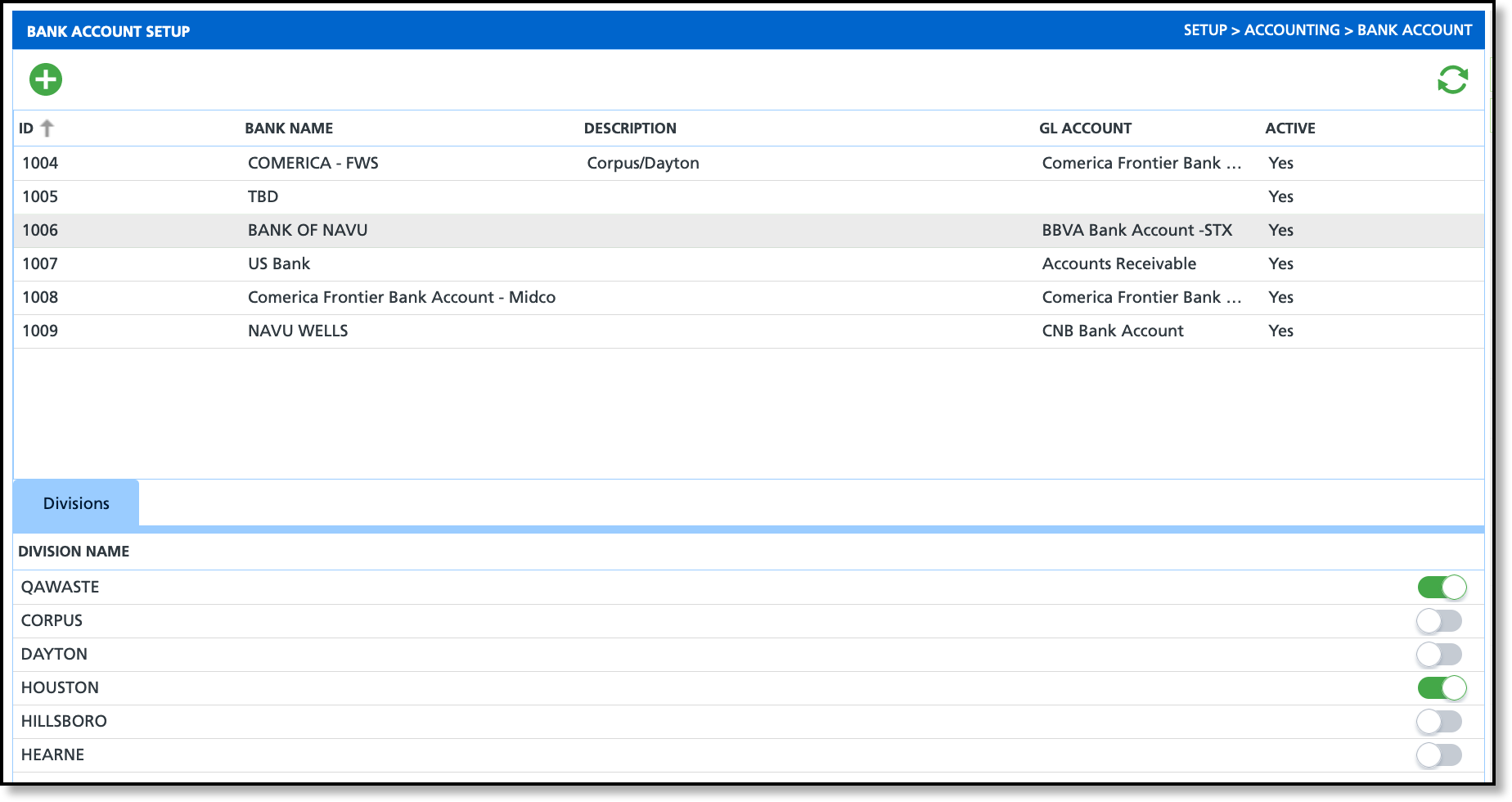
Task: Click the green add bank account icon
Action: [46, 79]
